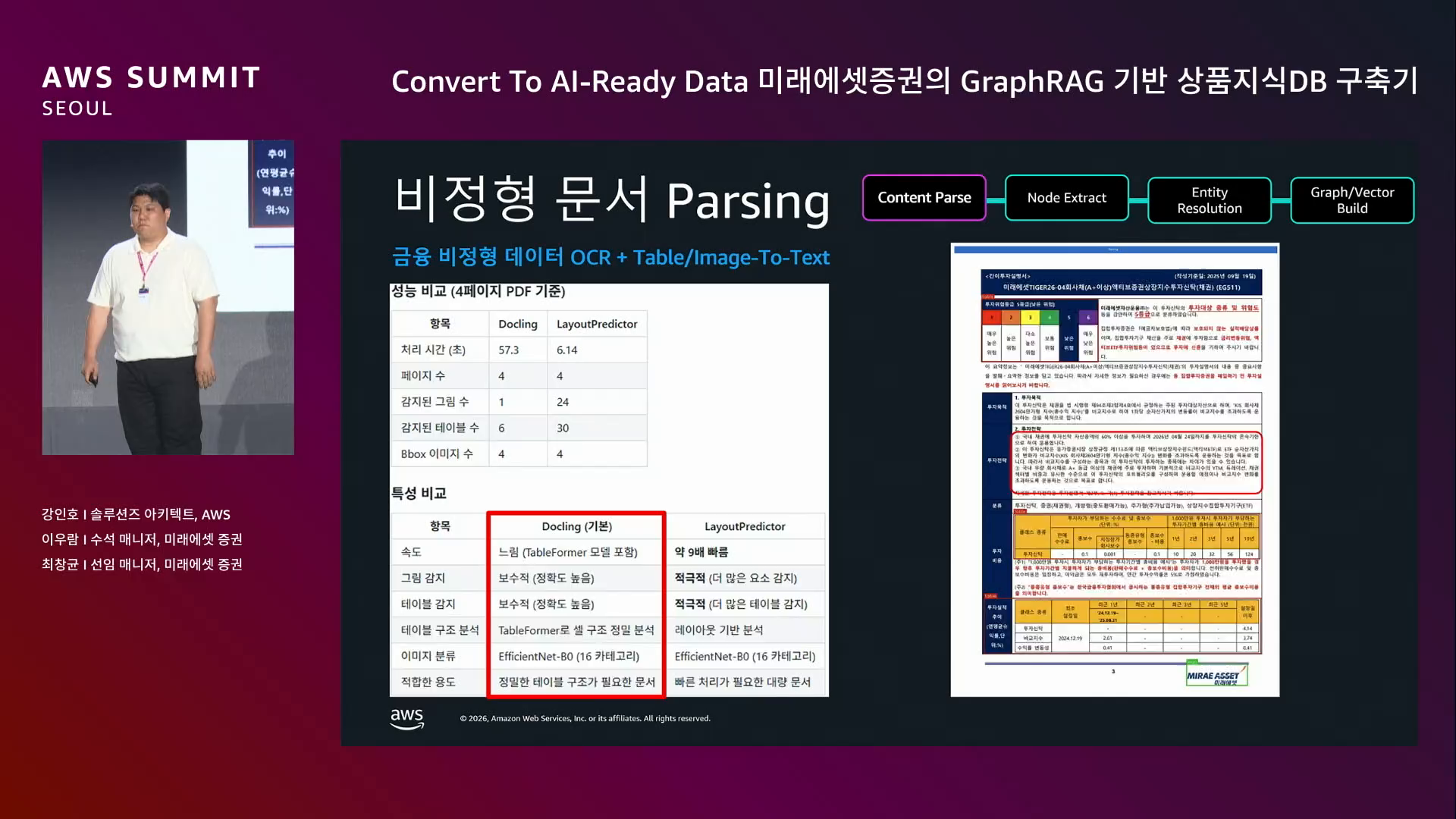Click the '24' detected figures value
Image resolution: width=1456 pixels, height=819 pixels.
pyautogui.click(x=562, y=402)
